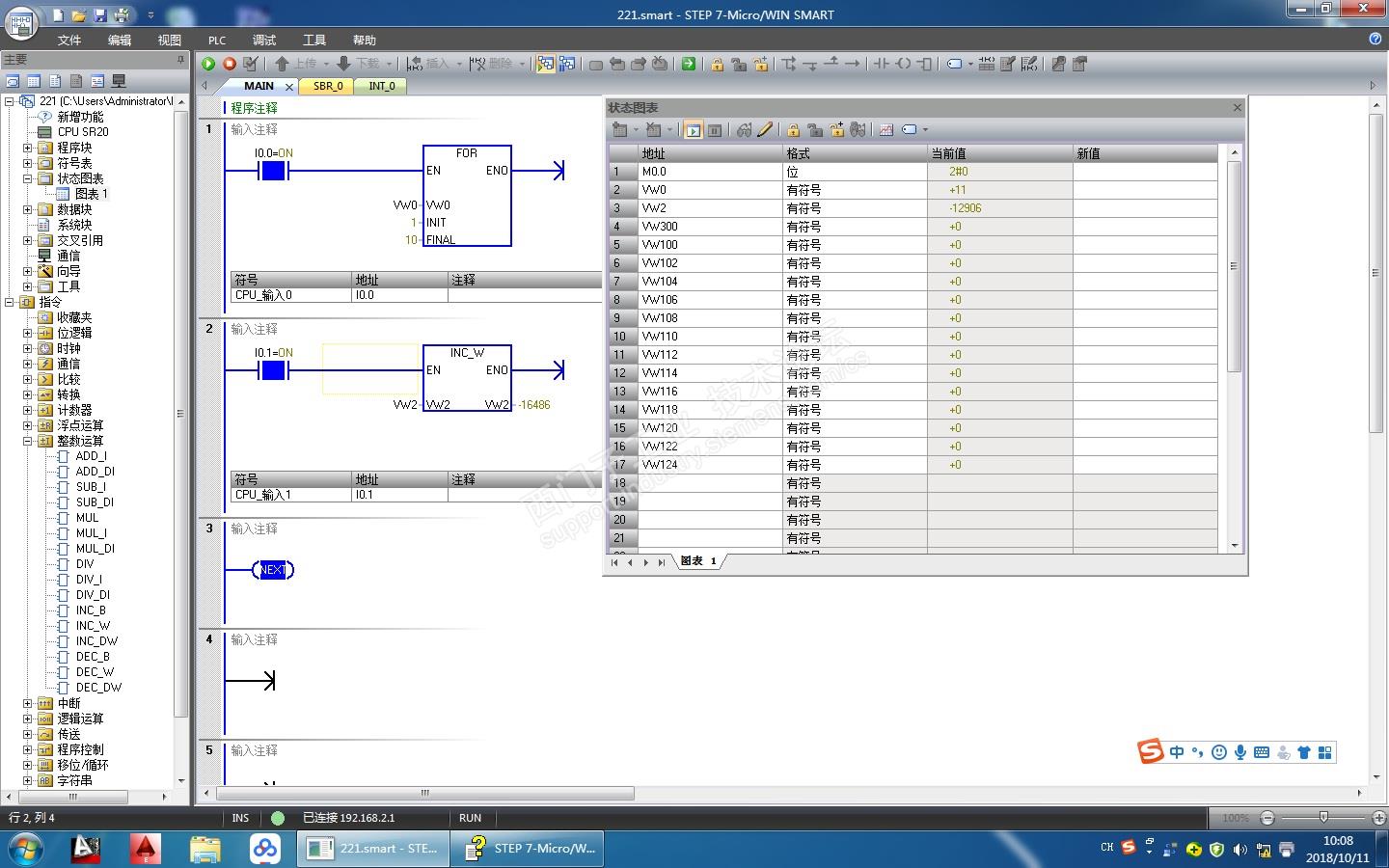This screenshot has width=1389, height=868.
Task: Open the 视图 menu
Action: coord(170,41)
